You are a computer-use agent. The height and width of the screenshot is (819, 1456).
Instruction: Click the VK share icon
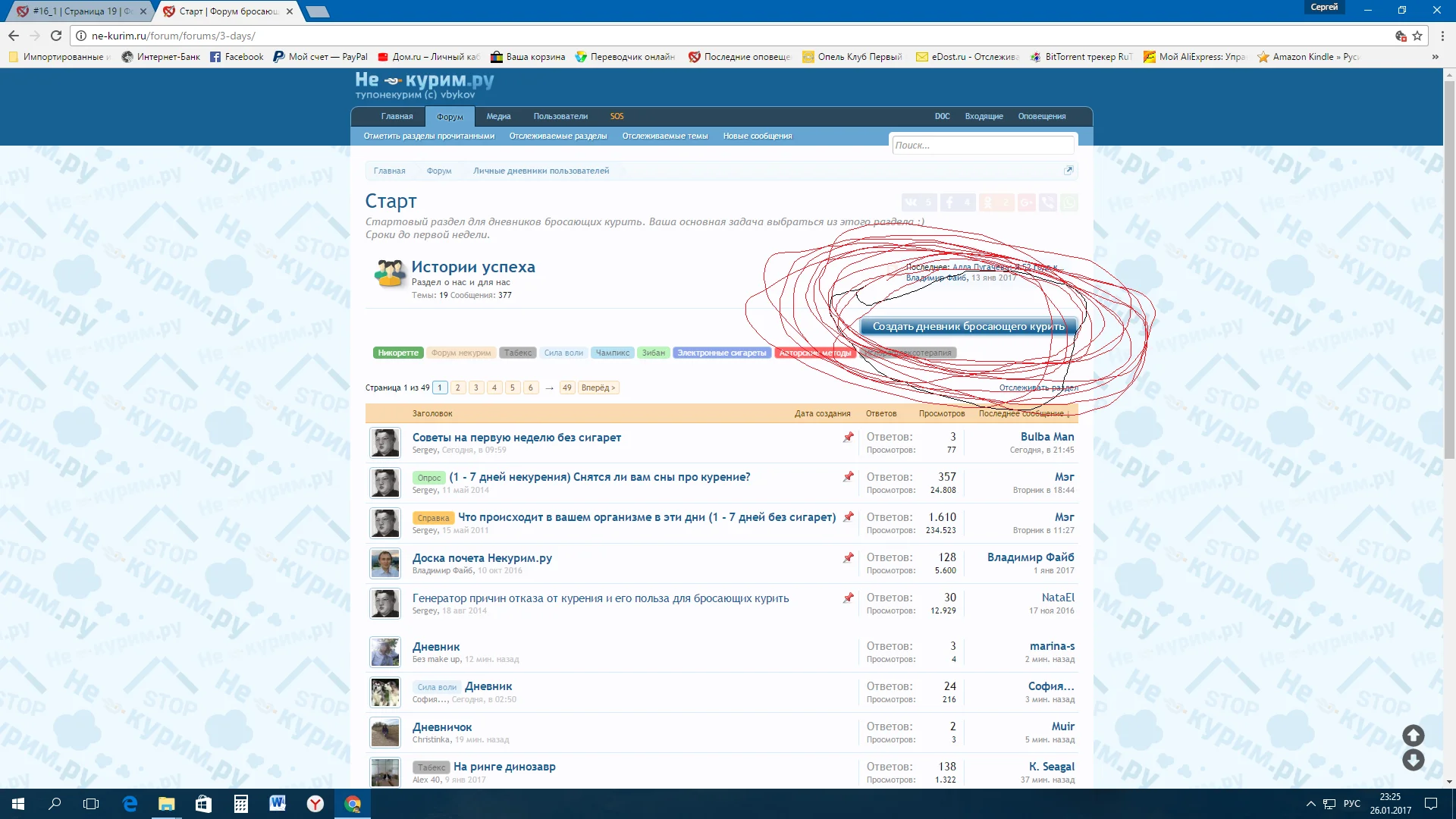[918, 202]
